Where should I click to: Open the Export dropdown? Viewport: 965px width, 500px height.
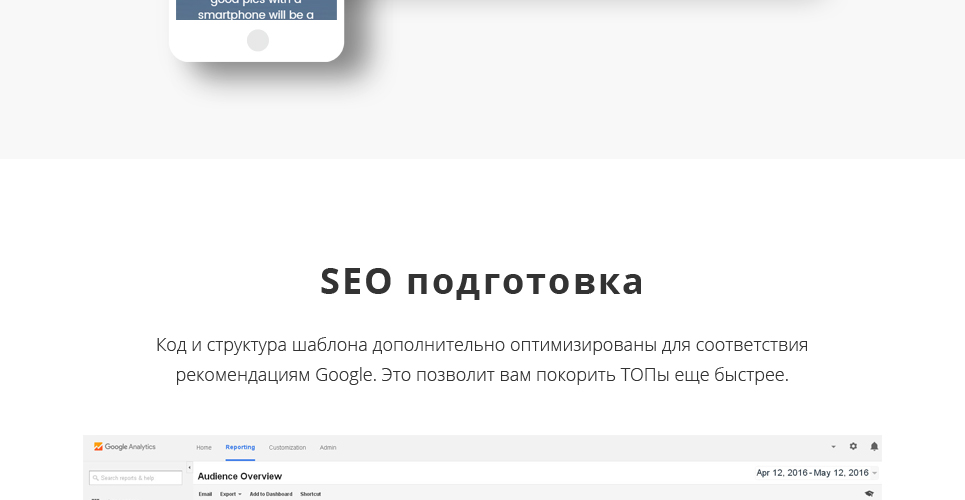(x=231, y=494)
